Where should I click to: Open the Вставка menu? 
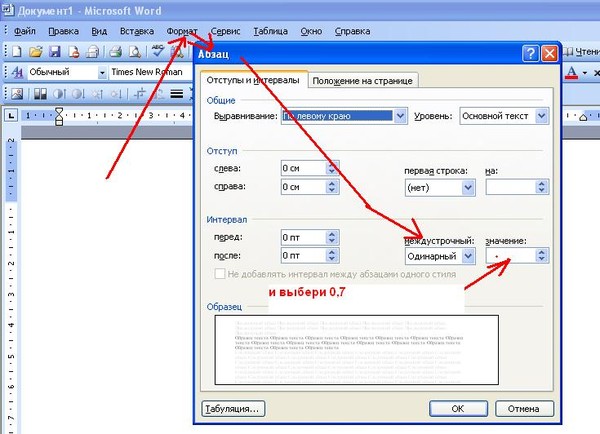(137, 31)
